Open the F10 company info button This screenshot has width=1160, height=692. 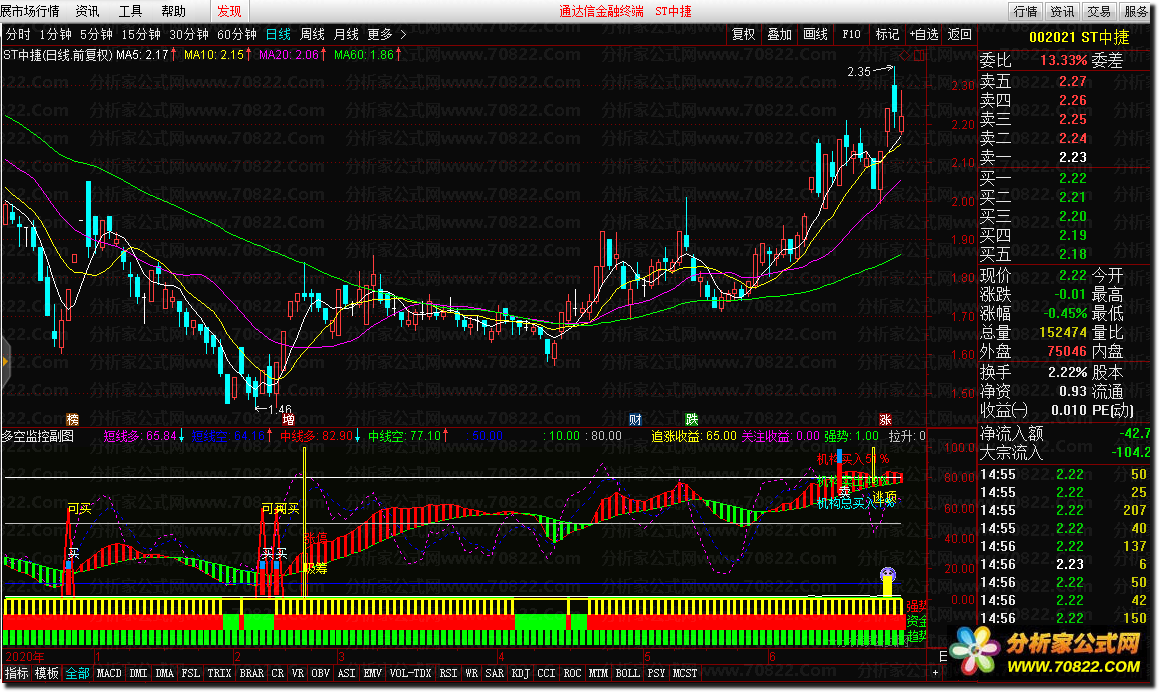(852, 34)
